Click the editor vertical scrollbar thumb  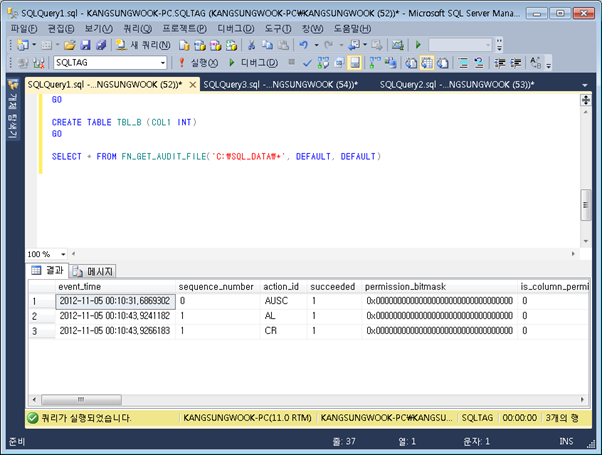click(585, 205)
